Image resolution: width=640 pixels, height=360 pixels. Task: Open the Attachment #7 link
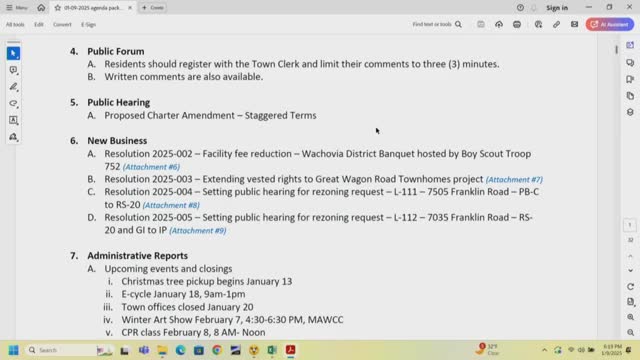click(514, 180)
